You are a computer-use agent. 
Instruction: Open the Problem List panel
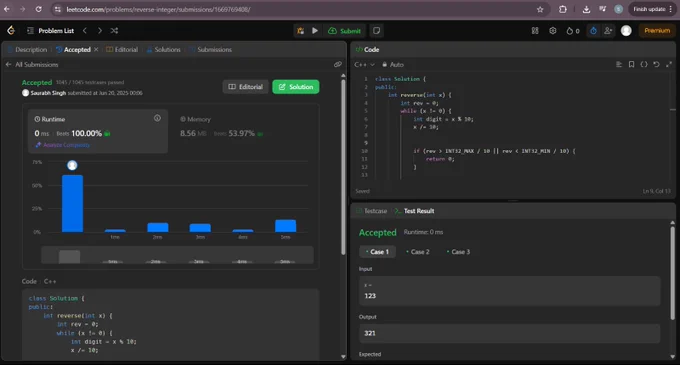click(x=51, y=31)
